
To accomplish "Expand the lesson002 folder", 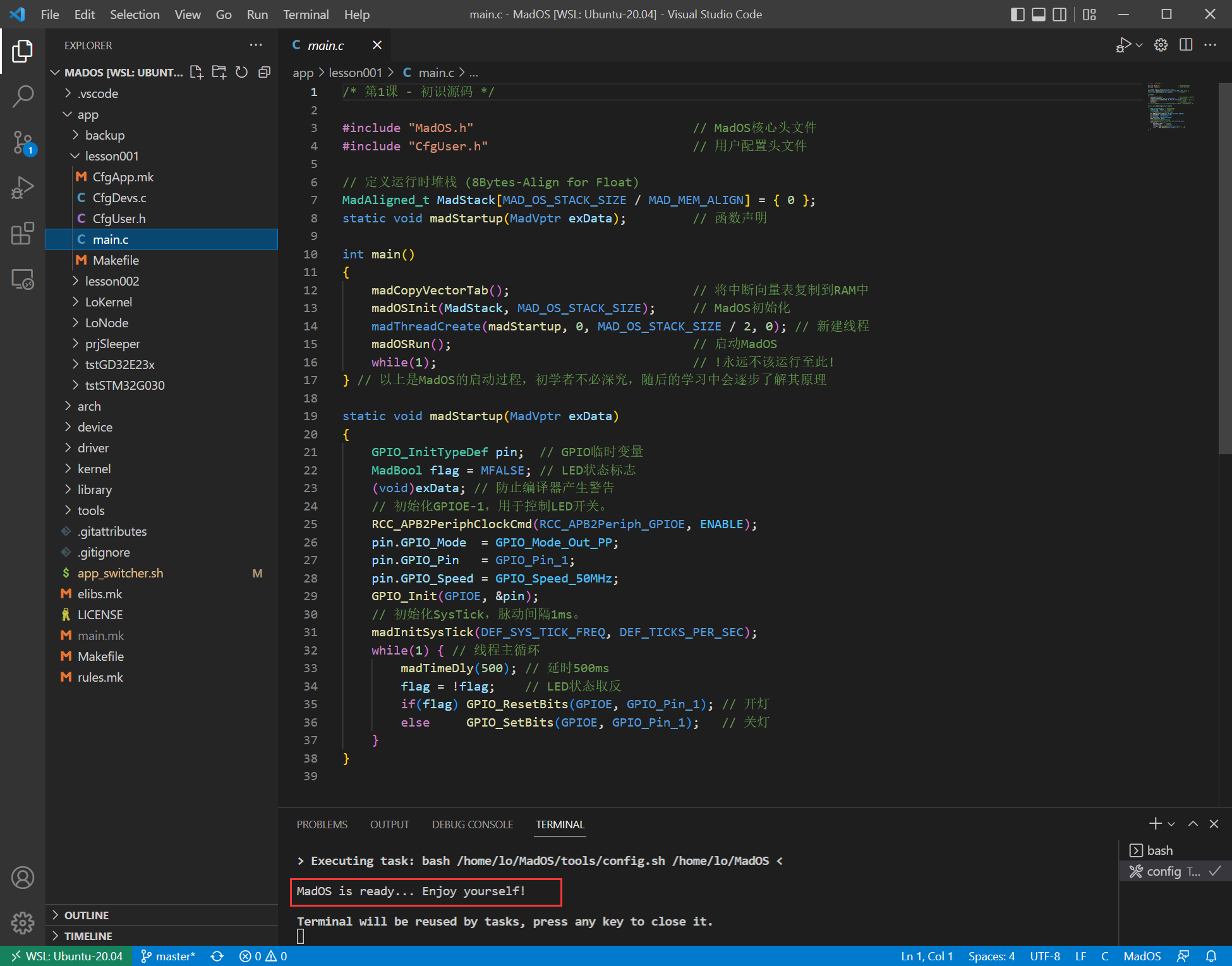I will (162, 281).
